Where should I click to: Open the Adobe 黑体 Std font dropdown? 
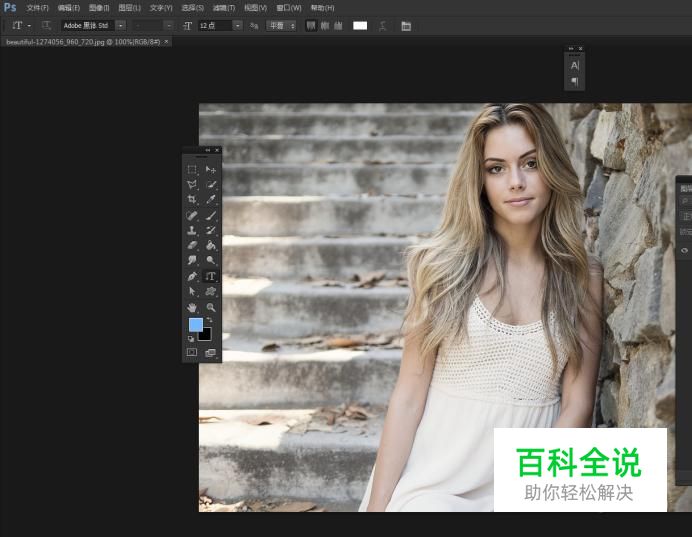click(x=121, y=25)
